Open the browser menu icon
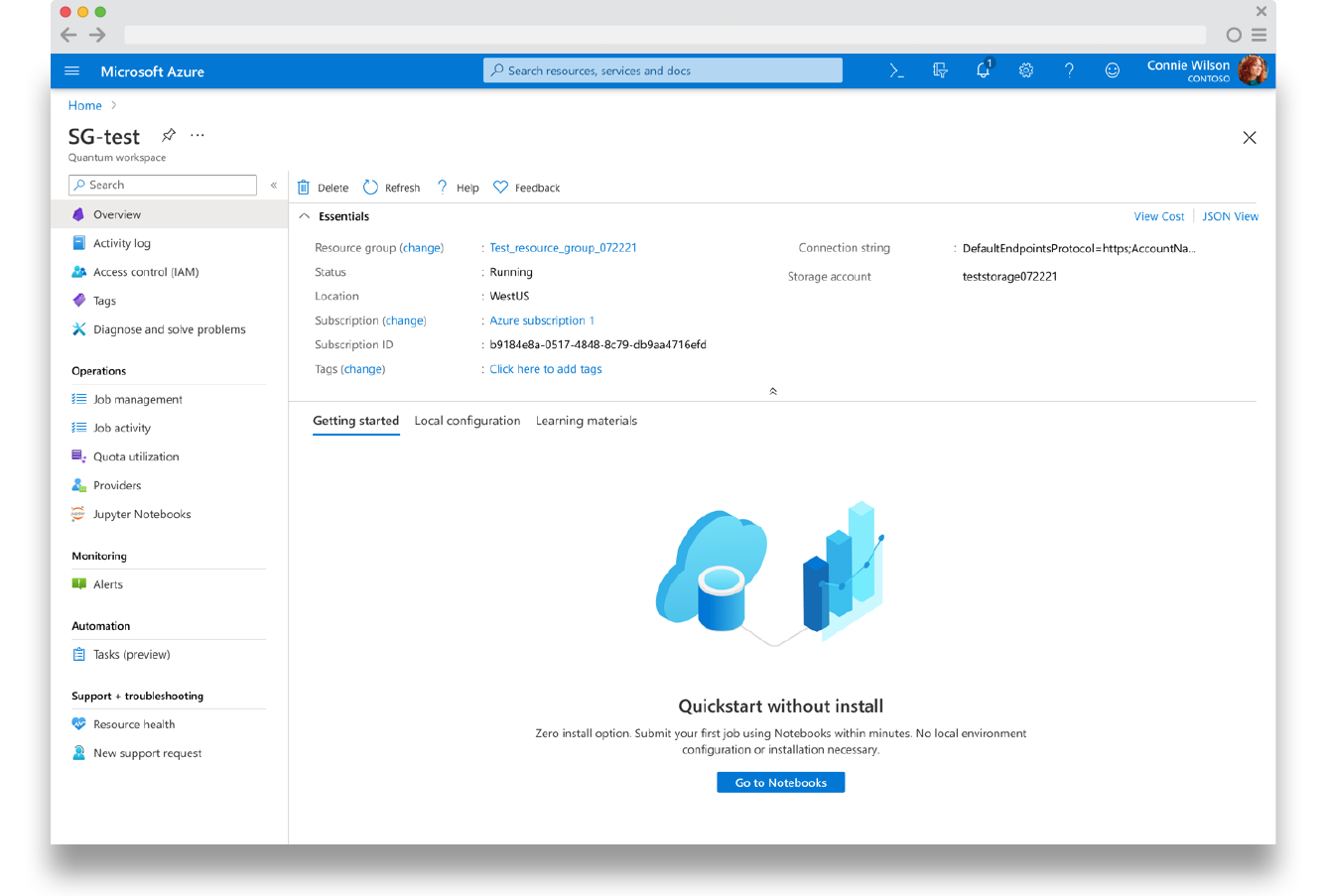The height and width of the screenshot is (896, 1327). [x=1260, y=35]
